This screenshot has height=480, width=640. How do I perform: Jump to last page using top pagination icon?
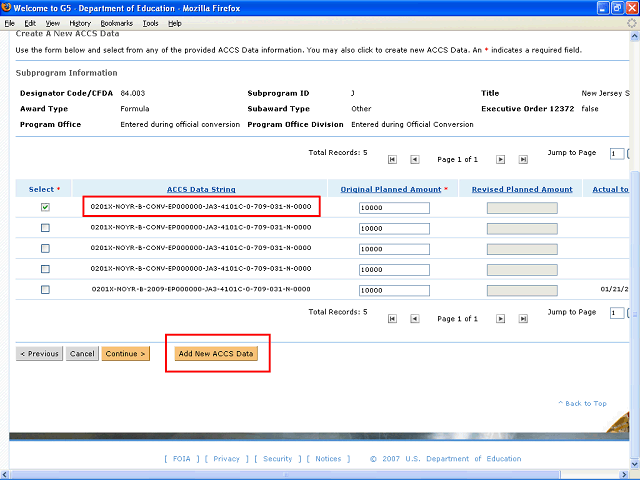(x=522, y=160)
